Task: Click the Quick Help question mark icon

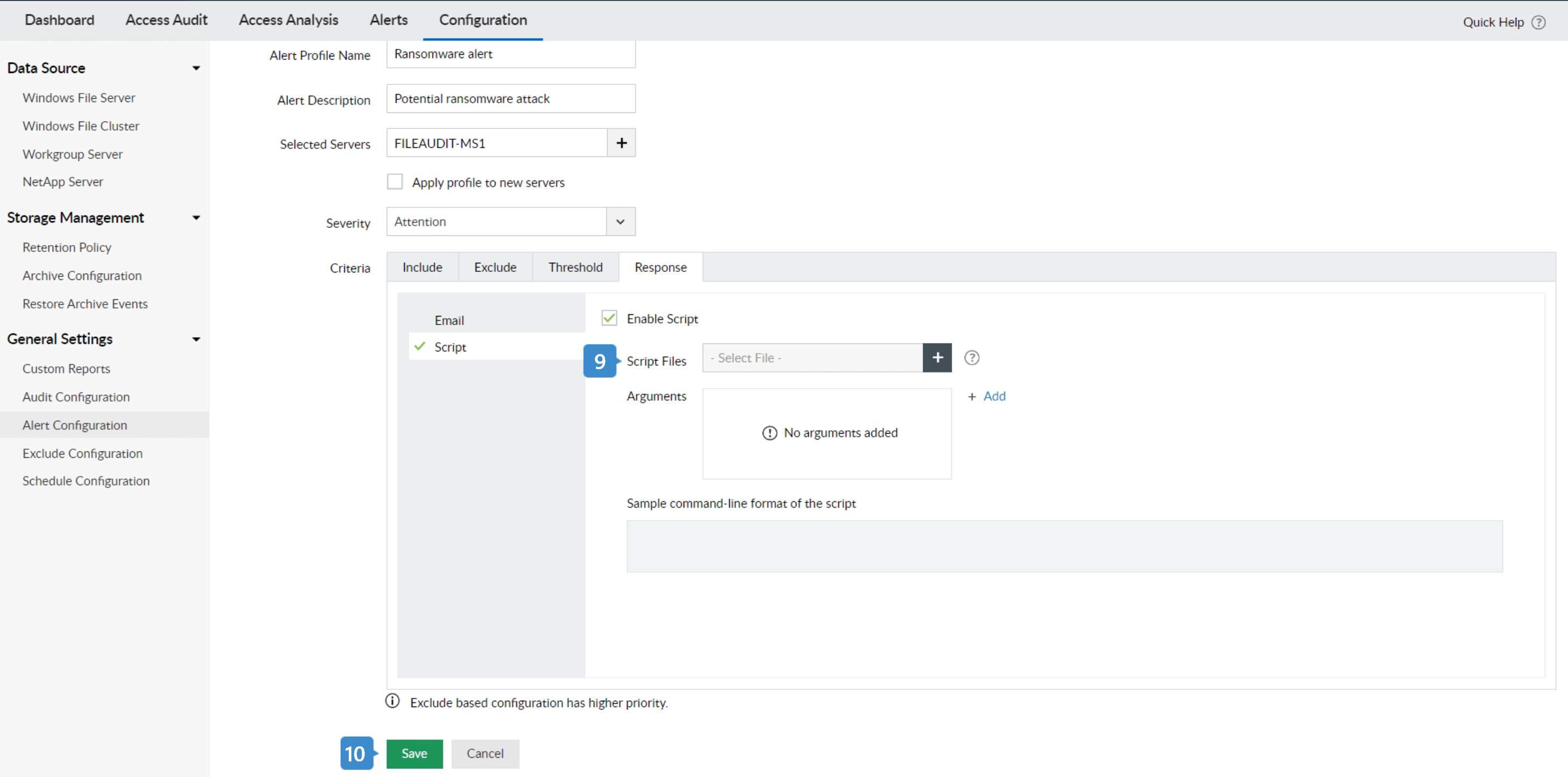Action: [x=1538, y=23]
